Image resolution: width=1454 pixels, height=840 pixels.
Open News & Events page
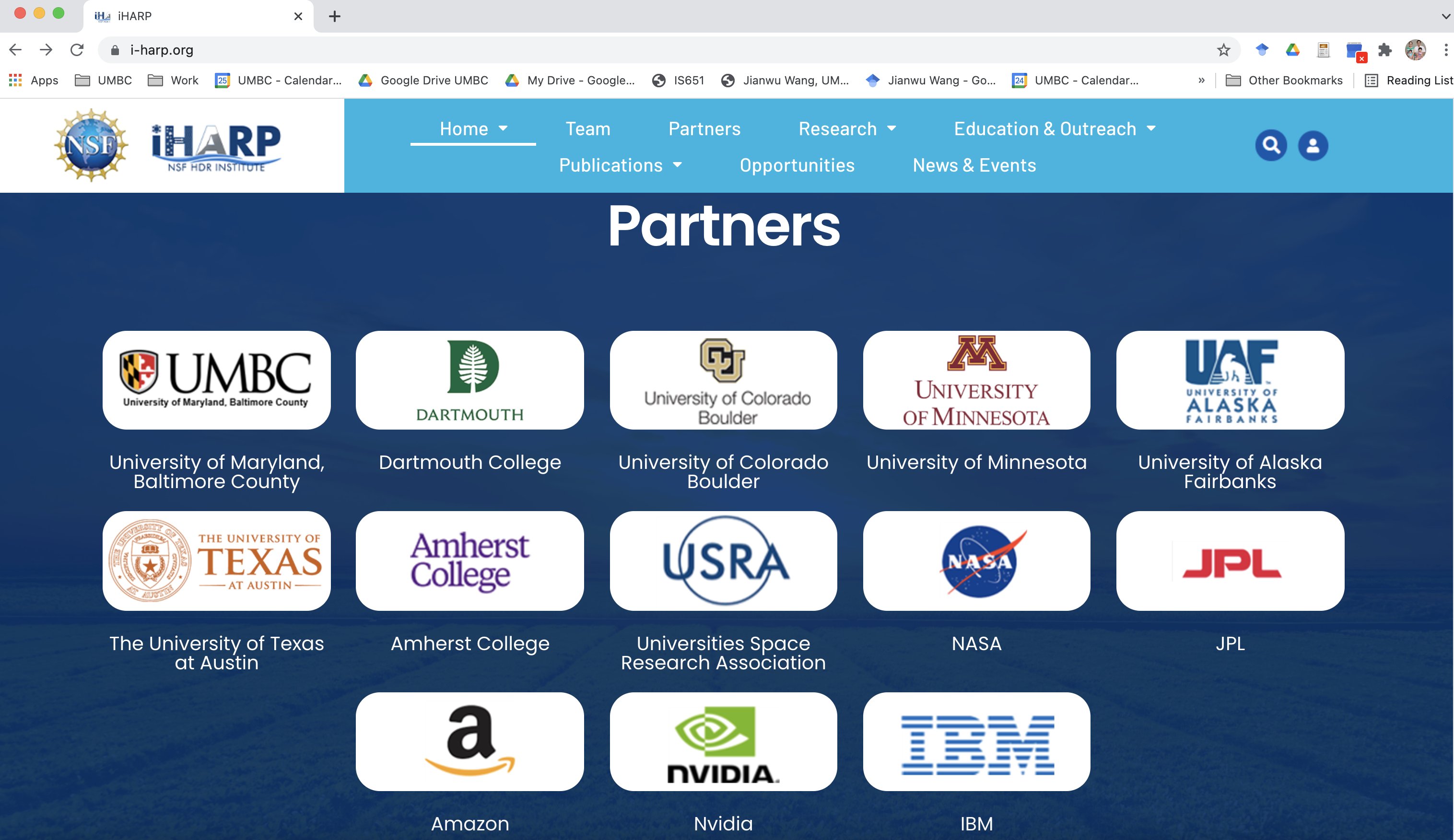tap(974, 165)
